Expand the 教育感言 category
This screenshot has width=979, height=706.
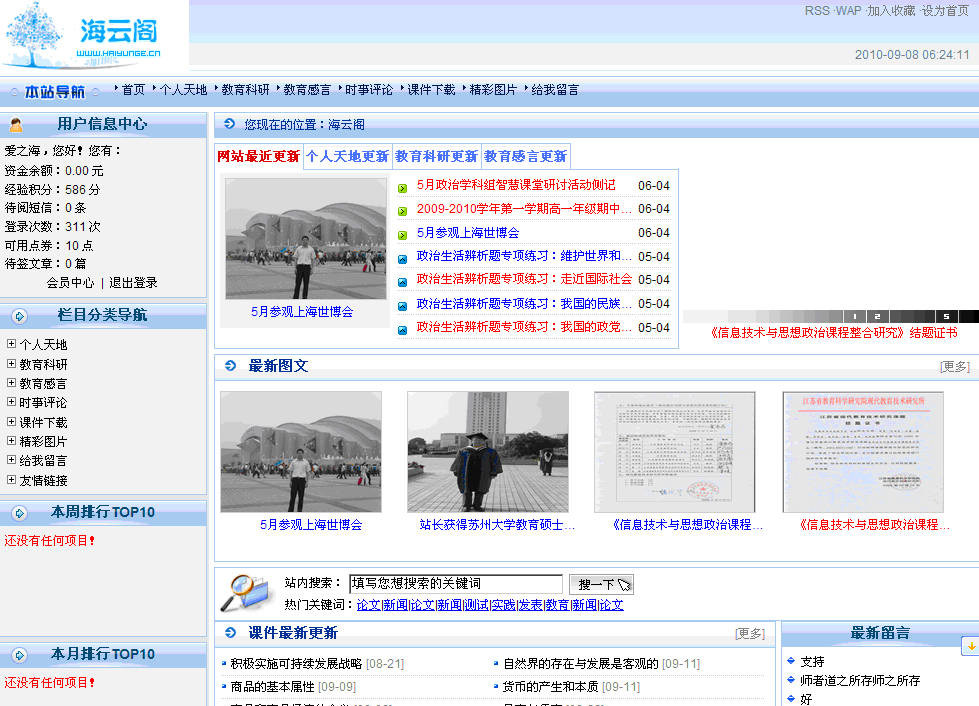pos(11,383)
